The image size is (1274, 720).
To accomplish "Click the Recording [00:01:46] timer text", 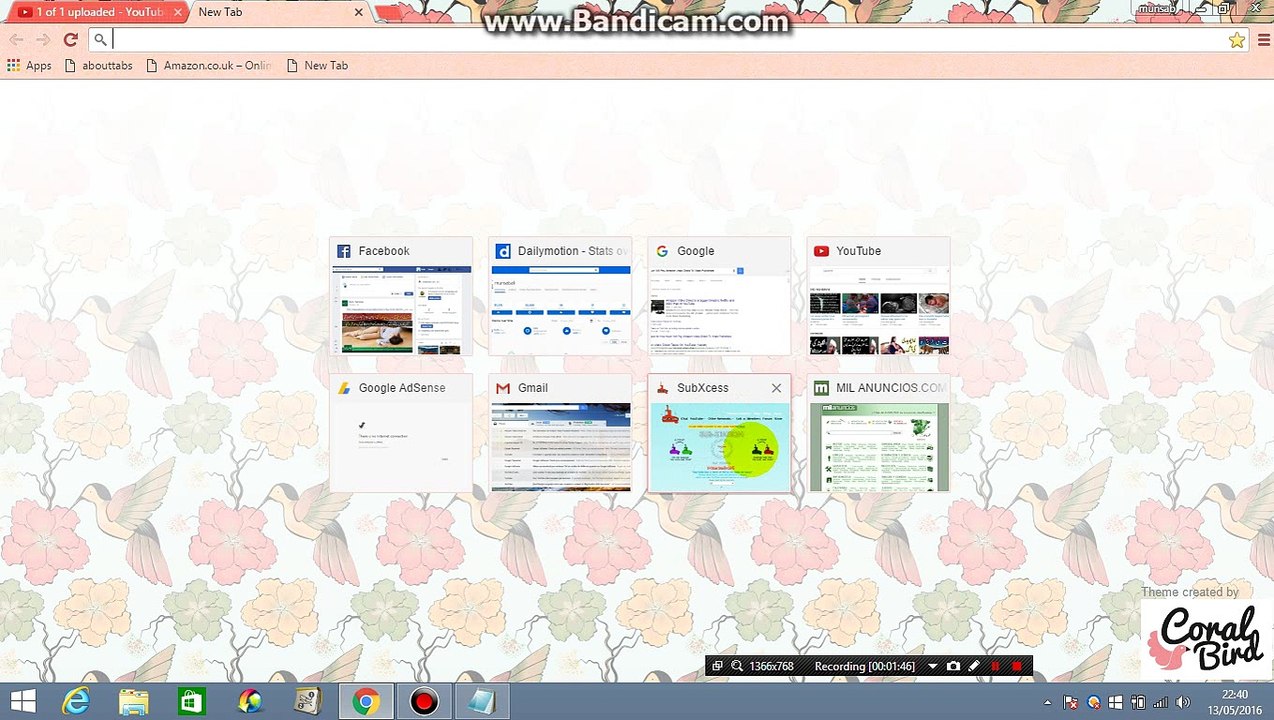I will 865,666.
